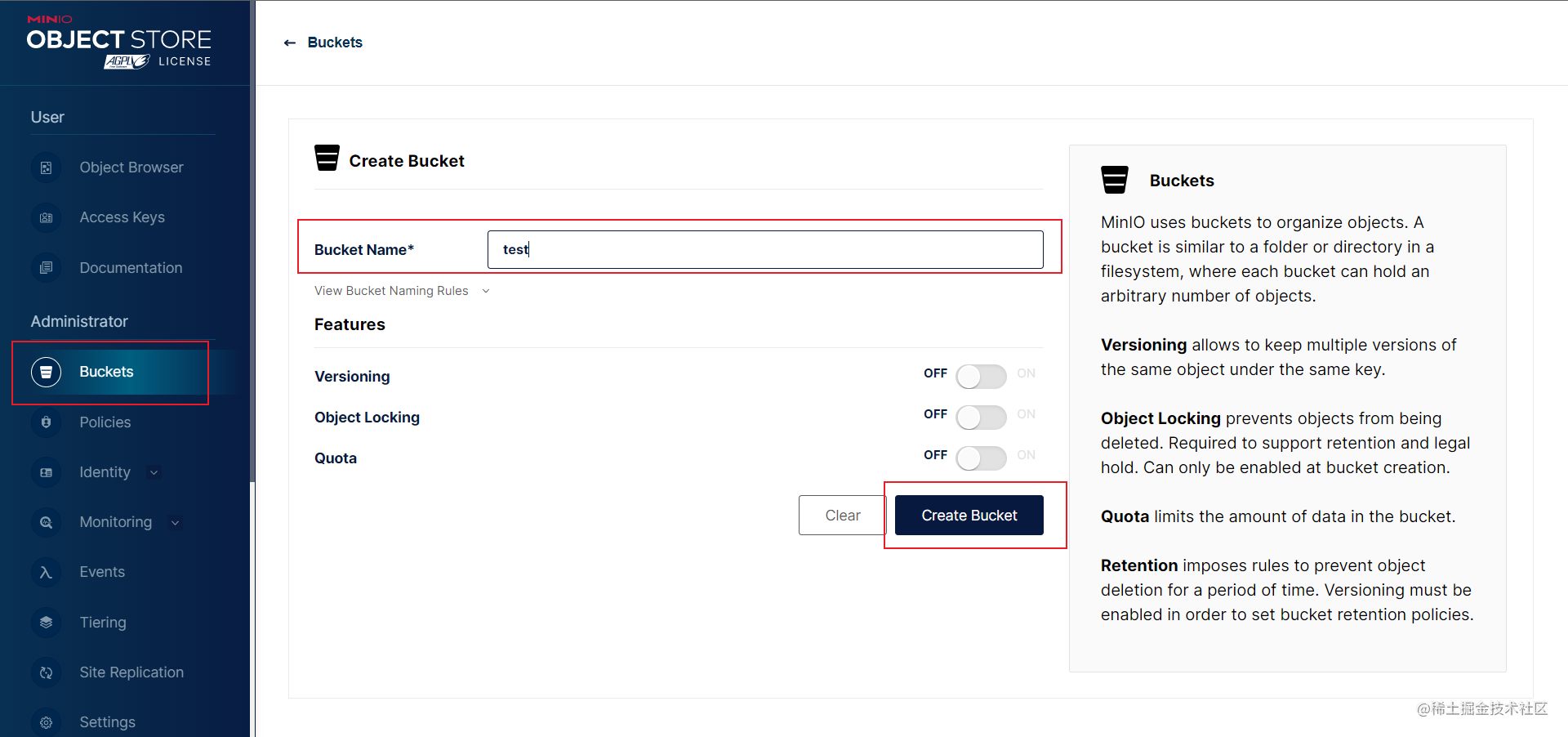Select the Policies shield icon
1568x737 pixels.
pyautogui.click(x=47, y=422)
